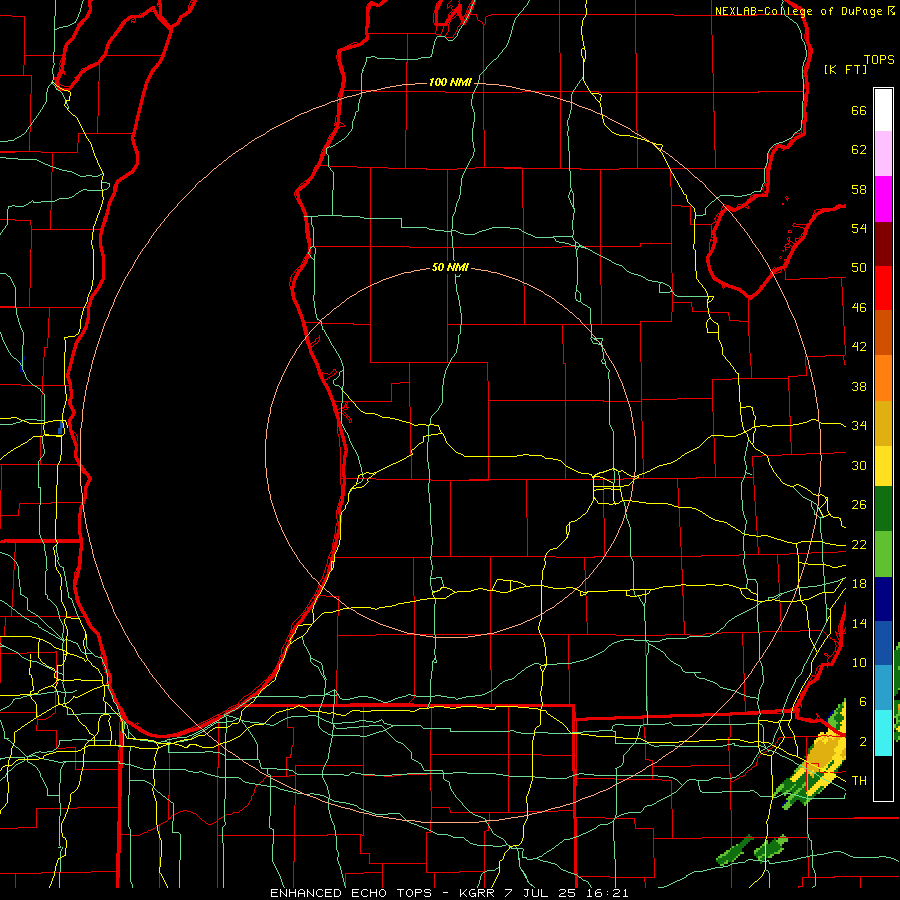Pick the light blue legend segment
The image size is (900, 900).
(883, 688)
